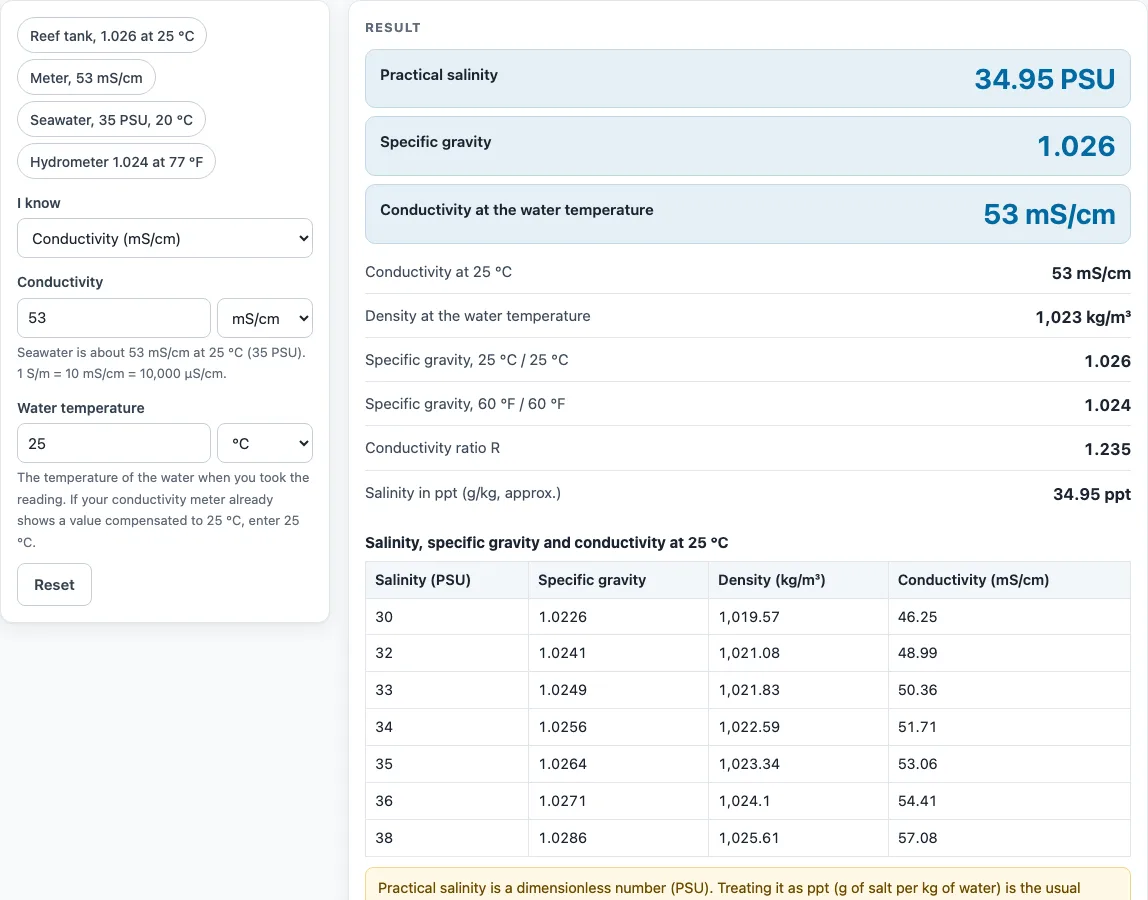Select the Conductivity ratio R value 1.235
This screenshot has height=900, width=1148.
[1107, 449]
